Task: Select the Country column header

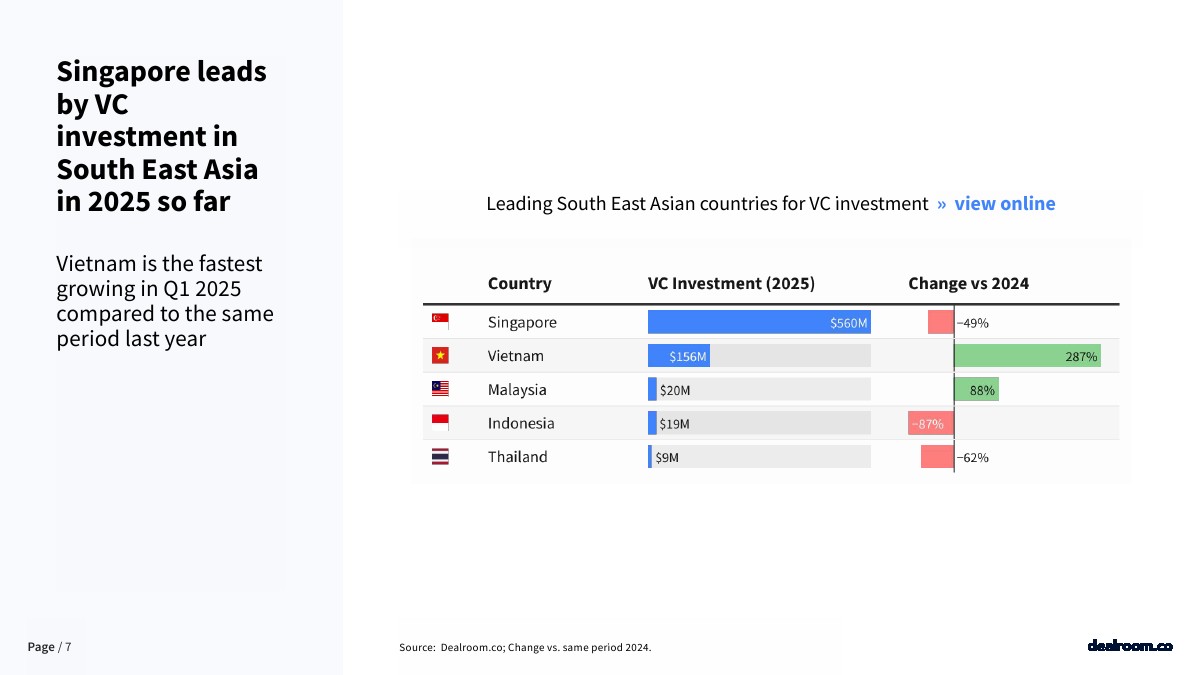Action: pyautogui.click(x=519, y=283)
